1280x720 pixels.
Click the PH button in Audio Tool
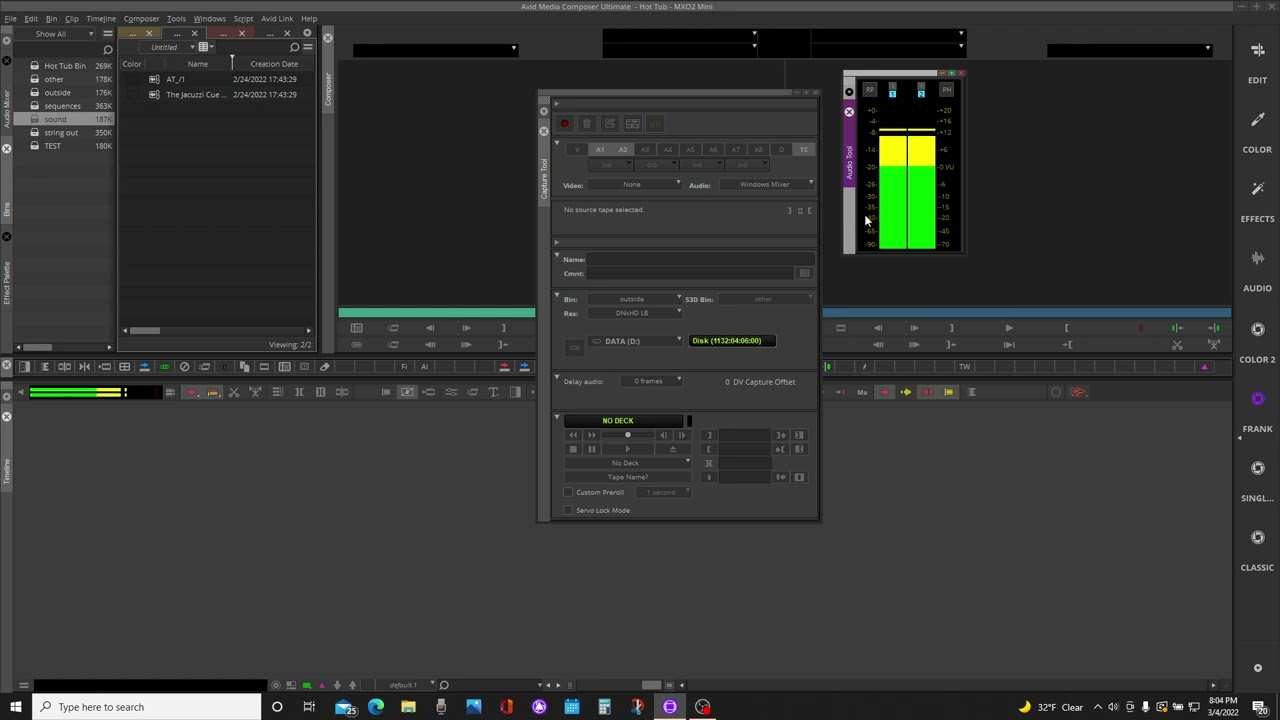tap(946, 90)
